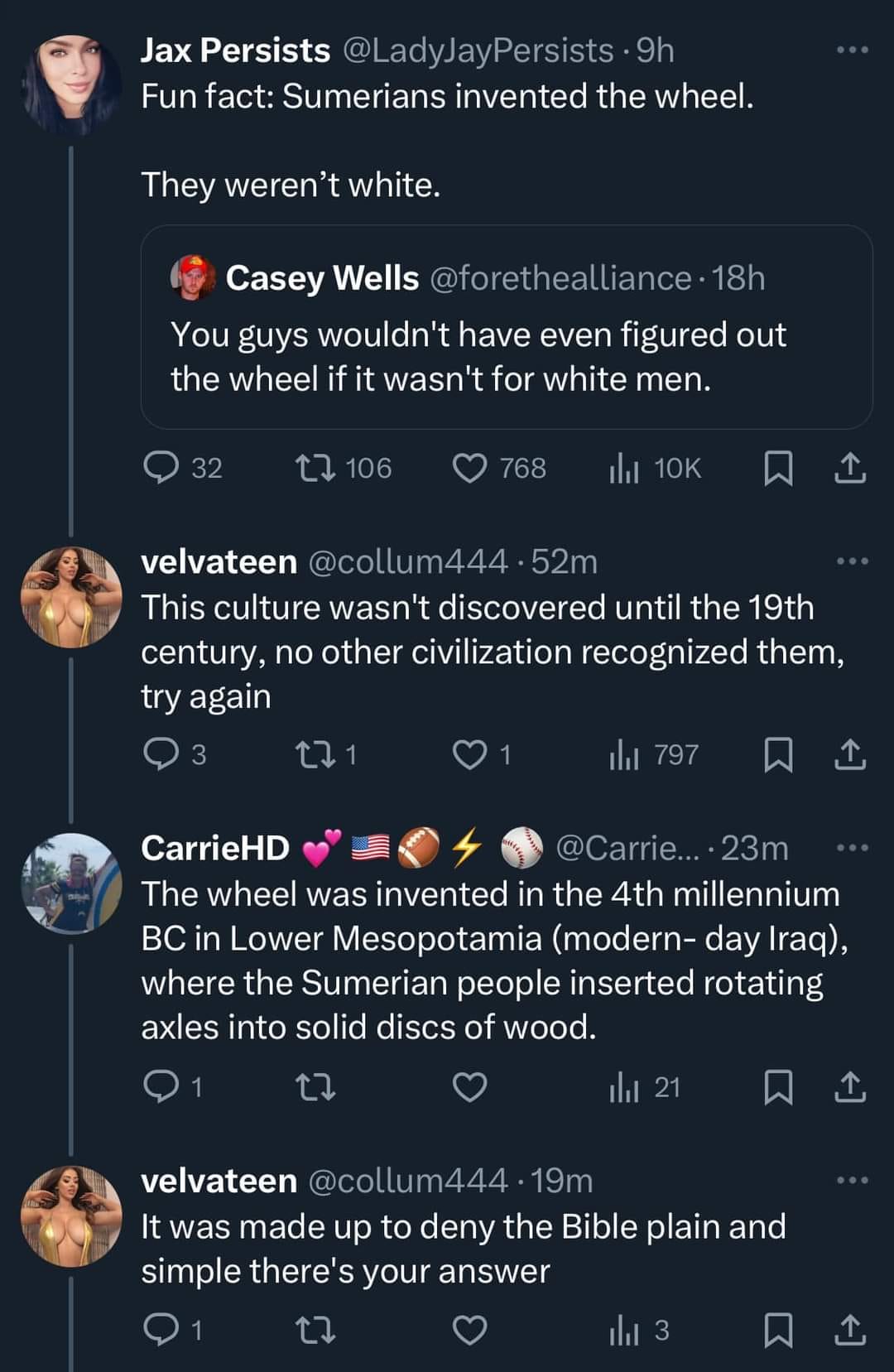894x1372 pixels.
Task: Bookmark CarrieHD's wheel history reply
Action: tap(777, 1086)
